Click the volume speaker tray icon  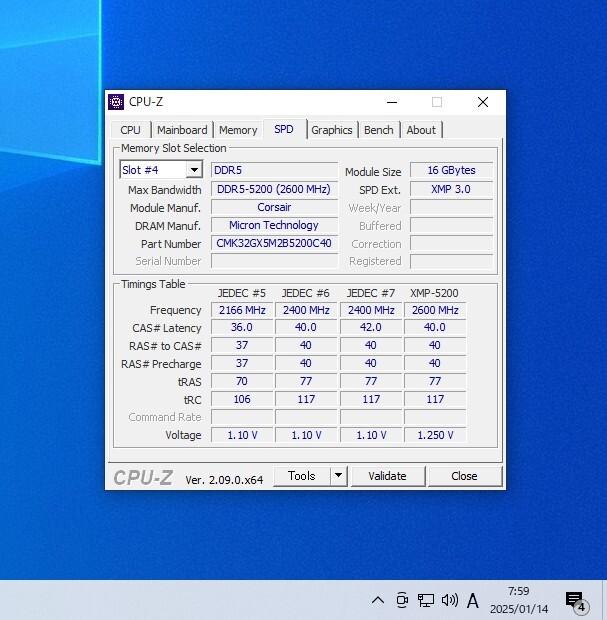pyautogui.click(x=450, y=600)
